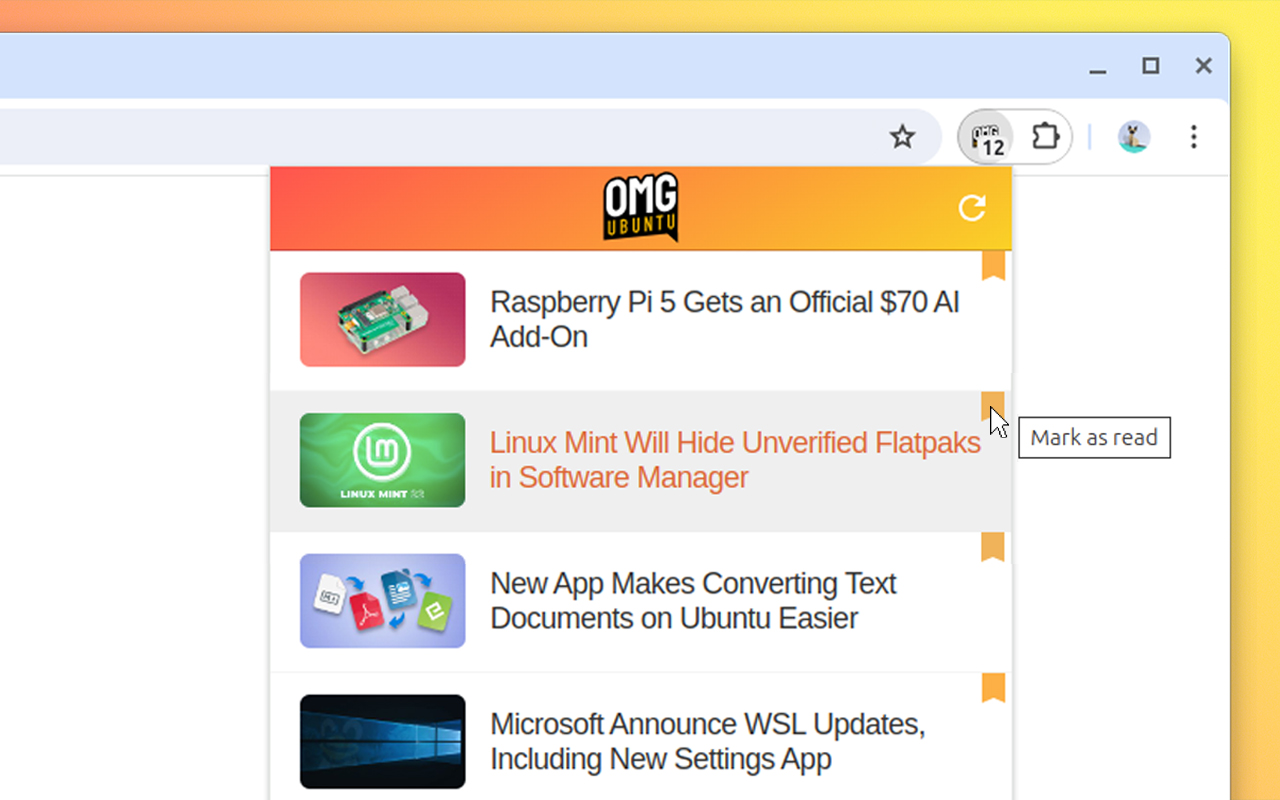Mark the Linux Mint article as read

(x=992, y=405)
